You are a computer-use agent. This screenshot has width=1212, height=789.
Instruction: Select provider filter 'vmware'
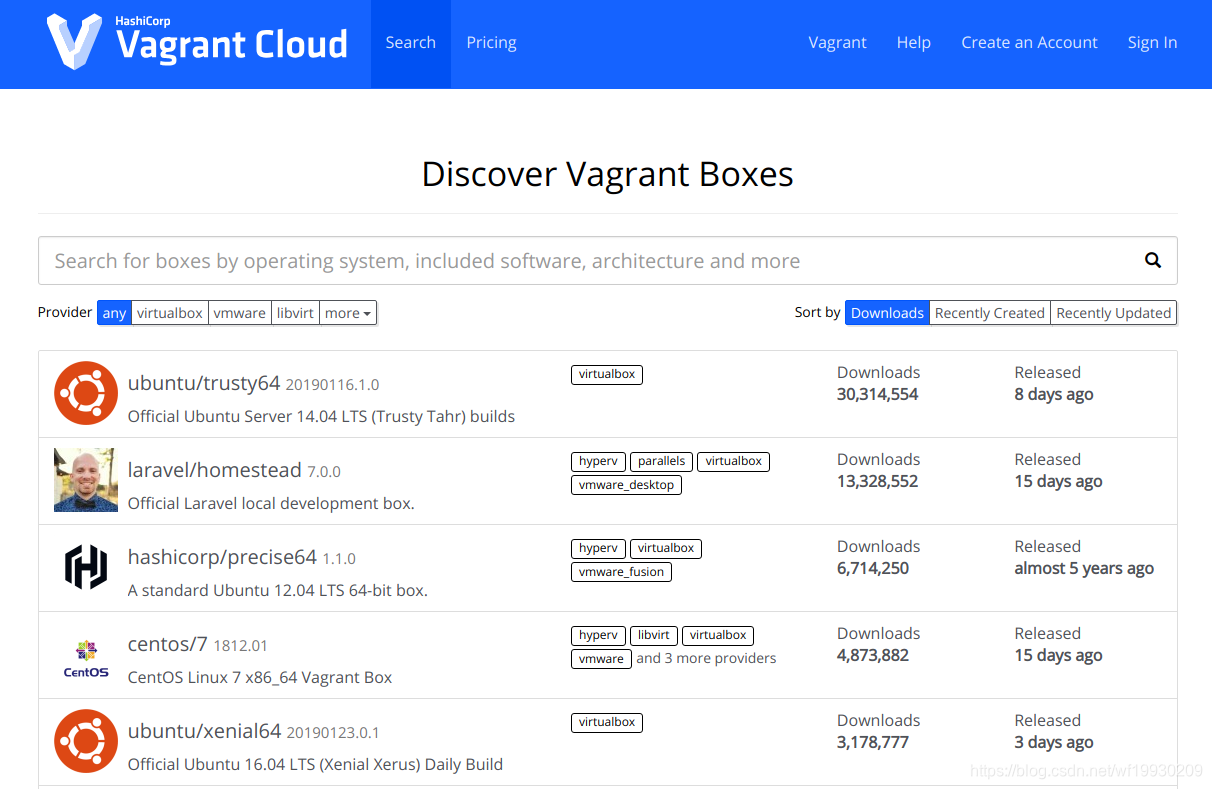point(240,313)
